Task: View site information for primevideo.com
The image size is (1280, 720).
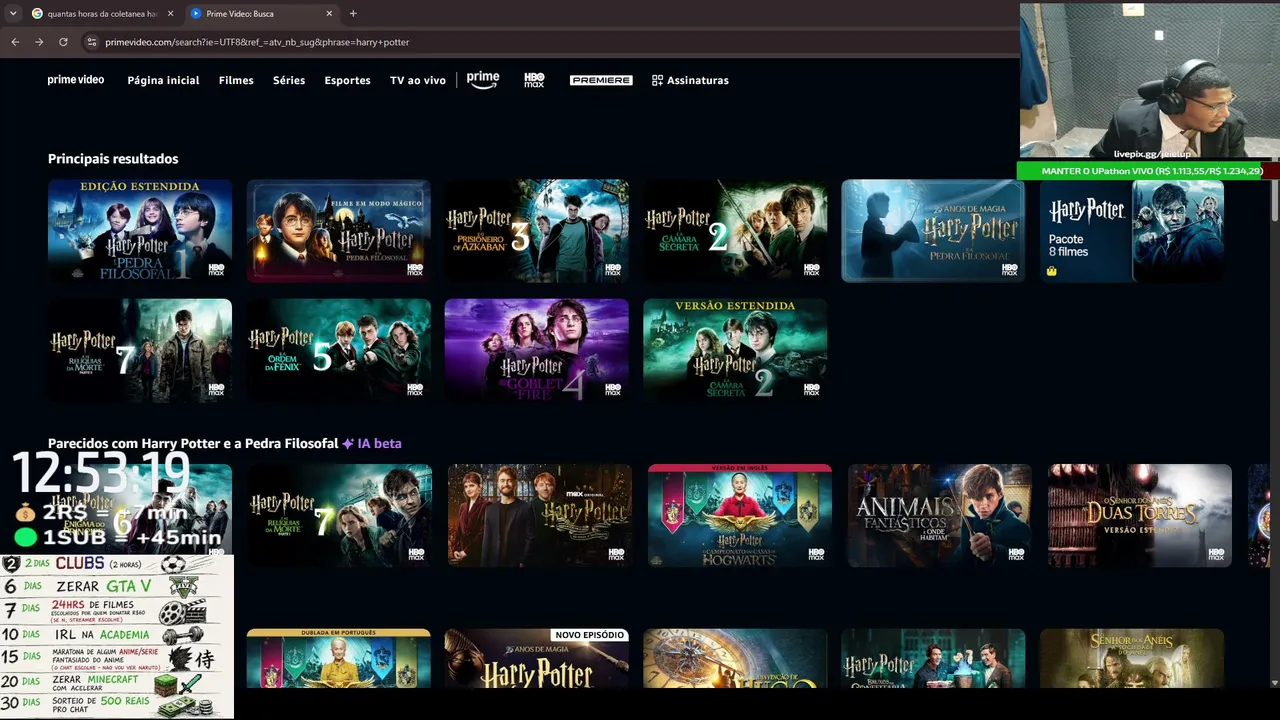Action: pos(92,42)
